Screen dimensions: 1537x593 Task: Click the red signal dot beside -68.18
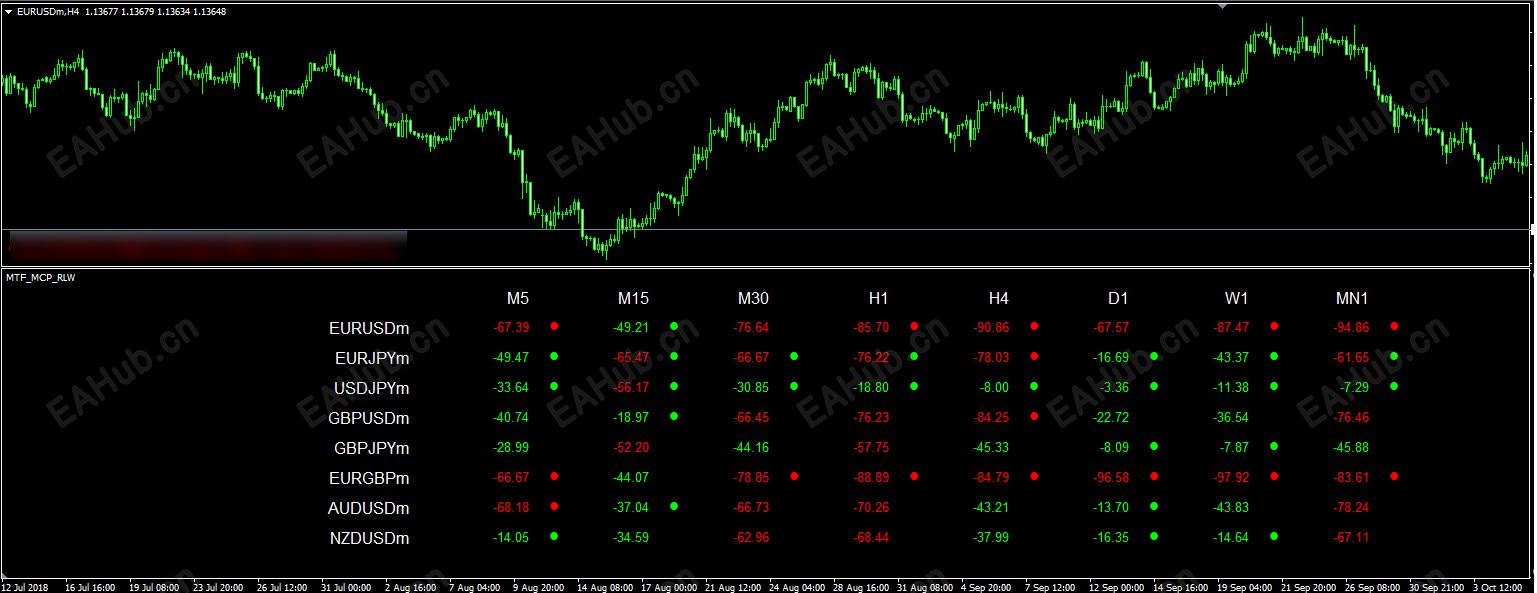coord(554,506)
